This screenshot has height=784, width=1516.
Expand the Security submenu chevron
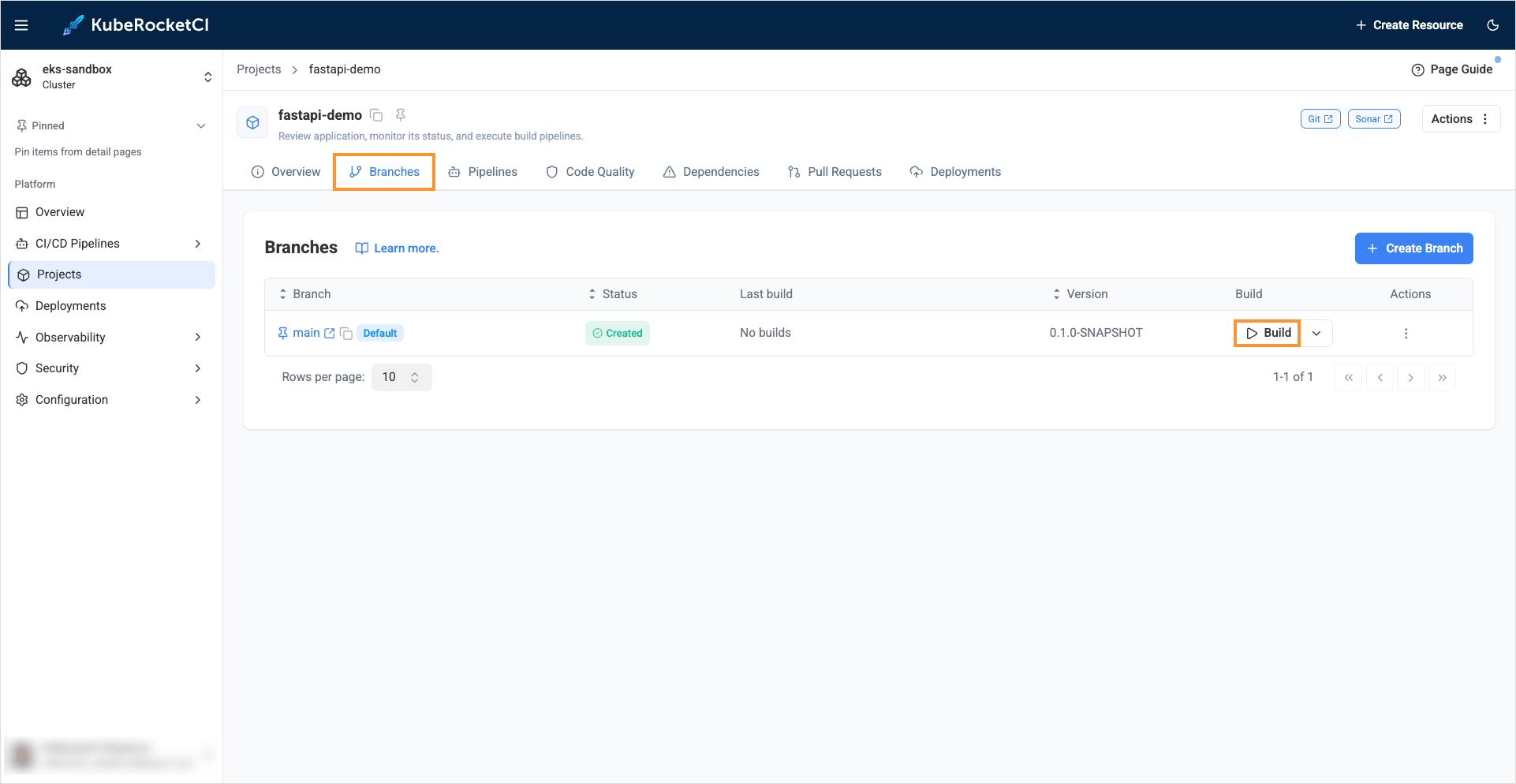(x=198, y=368)
